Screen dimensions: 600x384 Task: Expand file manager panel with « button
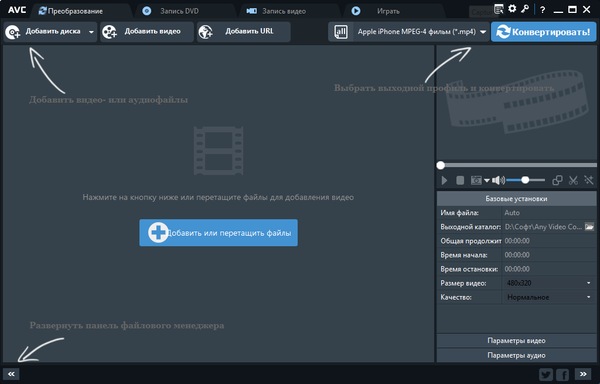[11, 374]
